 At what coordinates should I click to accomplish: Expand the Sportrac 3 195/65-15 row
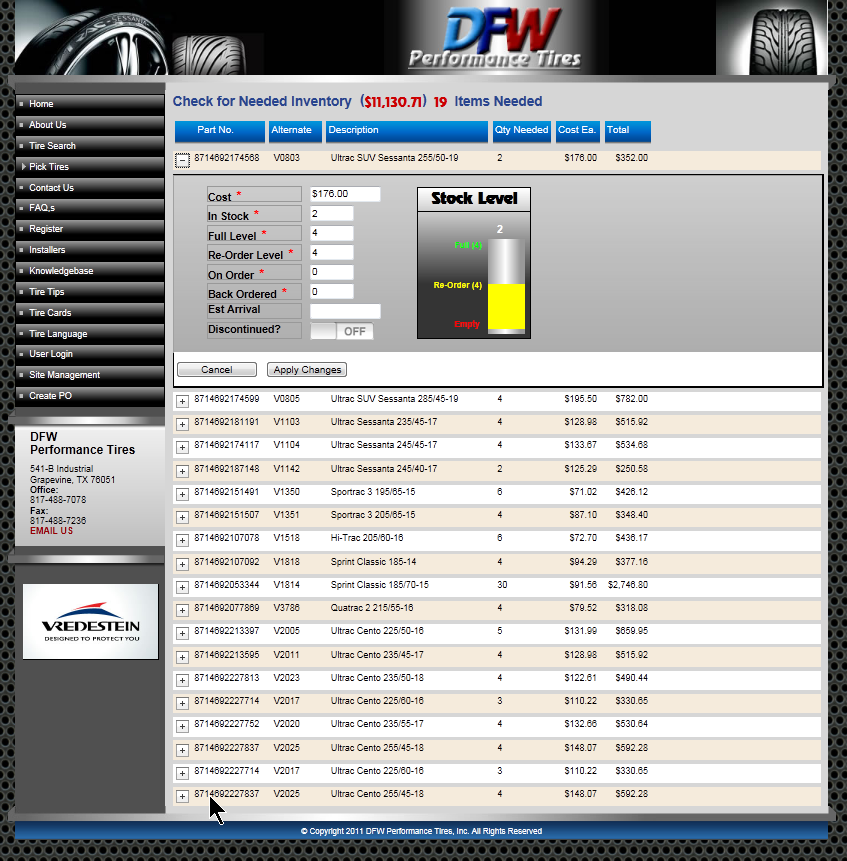point(182,494)
